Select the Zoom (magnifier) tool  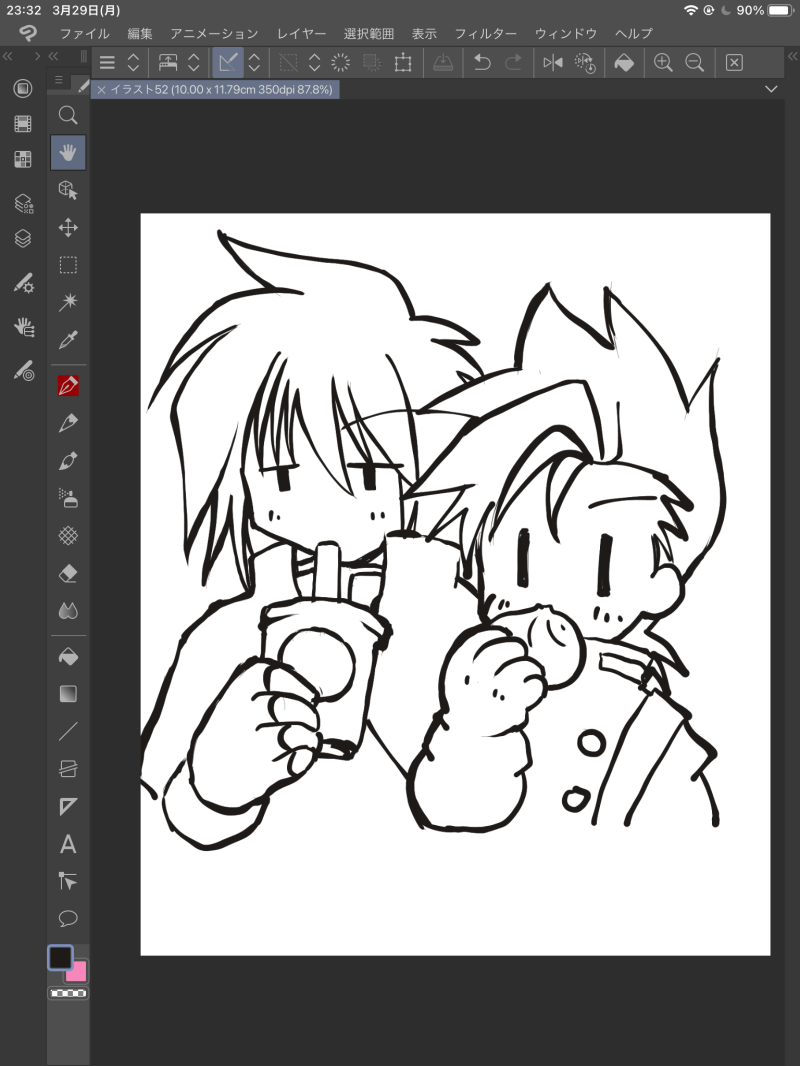[68, 114]
